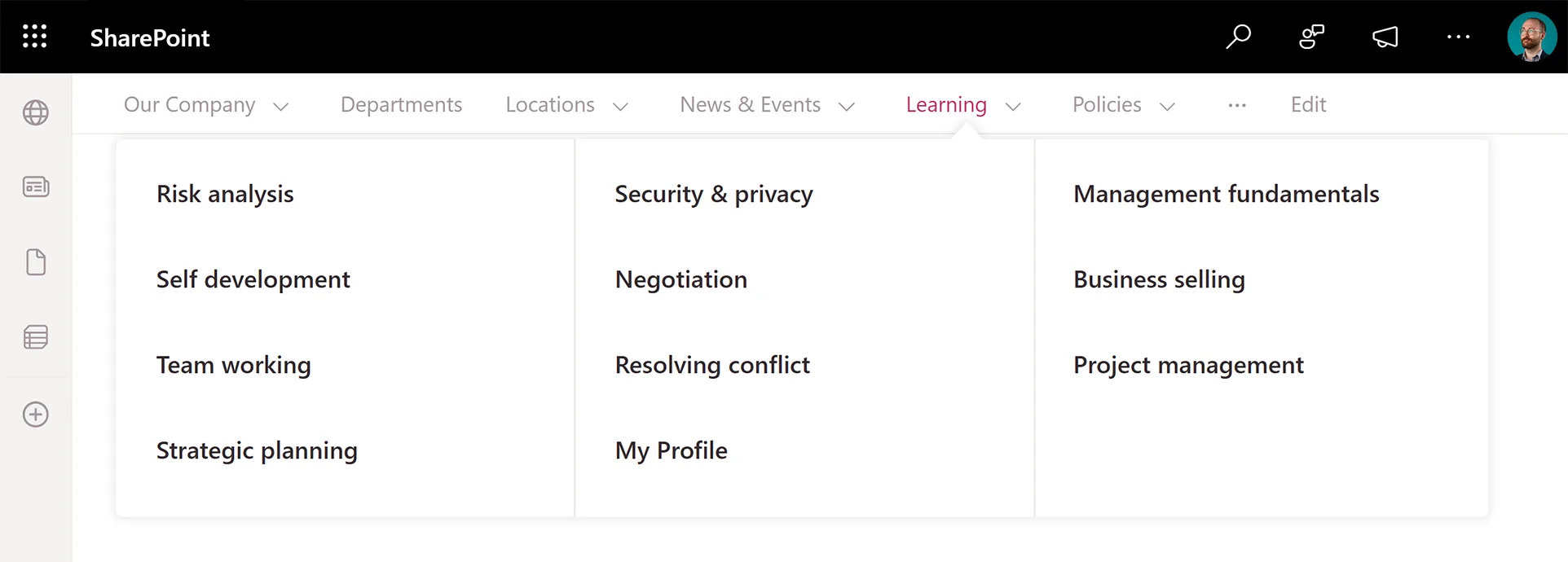Expand the overflow ellipsis in the navigation bar

click(1236, 106)
